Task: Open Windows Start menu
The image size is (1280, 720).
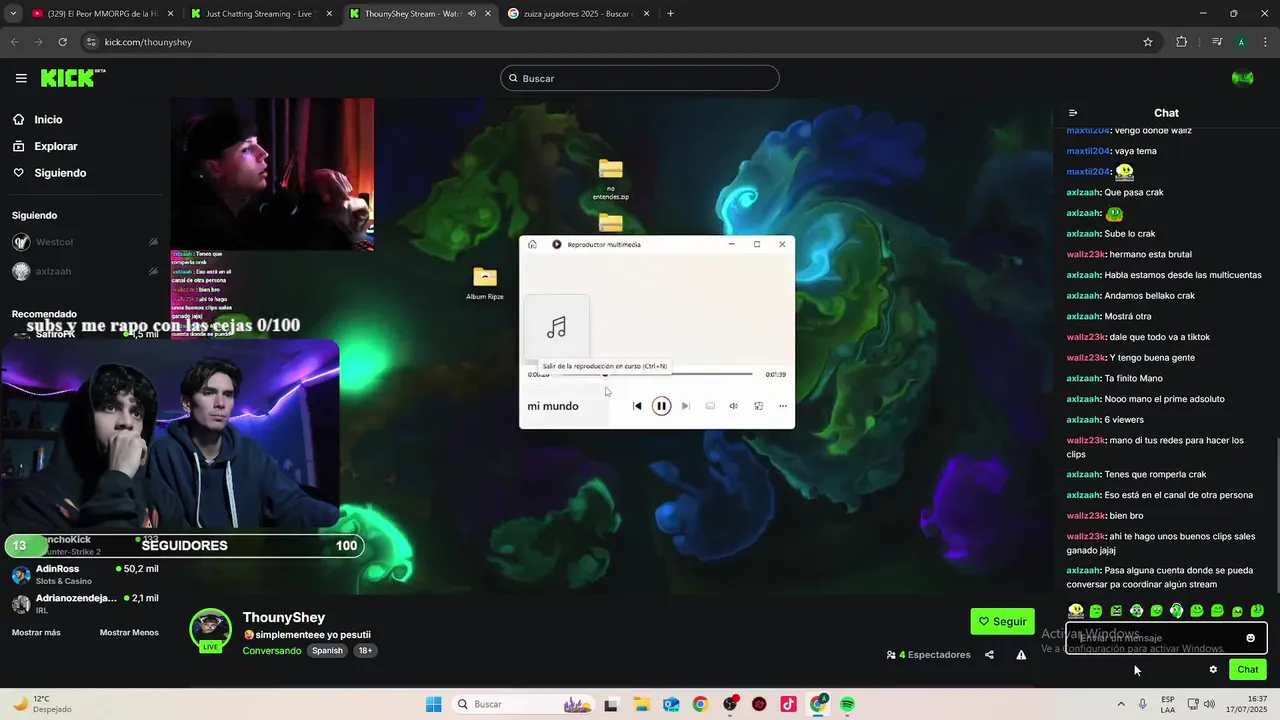Action: (x=433, y=704)
